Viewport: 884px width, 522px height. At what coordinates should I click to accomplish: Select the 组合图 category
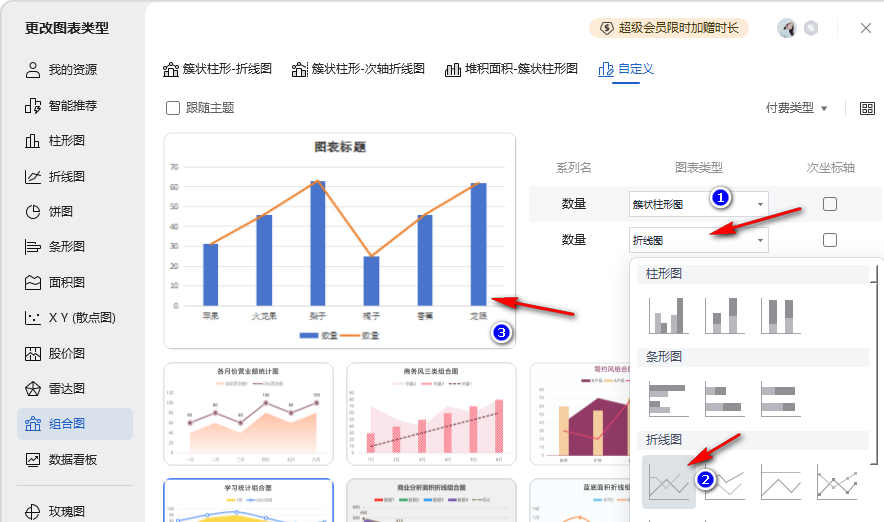tap(75, 424)
